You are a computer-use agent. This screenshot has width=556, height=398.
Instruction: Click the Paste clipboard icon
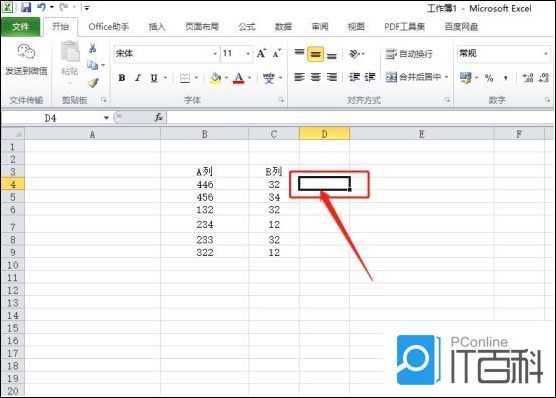(x=70, y=52)
